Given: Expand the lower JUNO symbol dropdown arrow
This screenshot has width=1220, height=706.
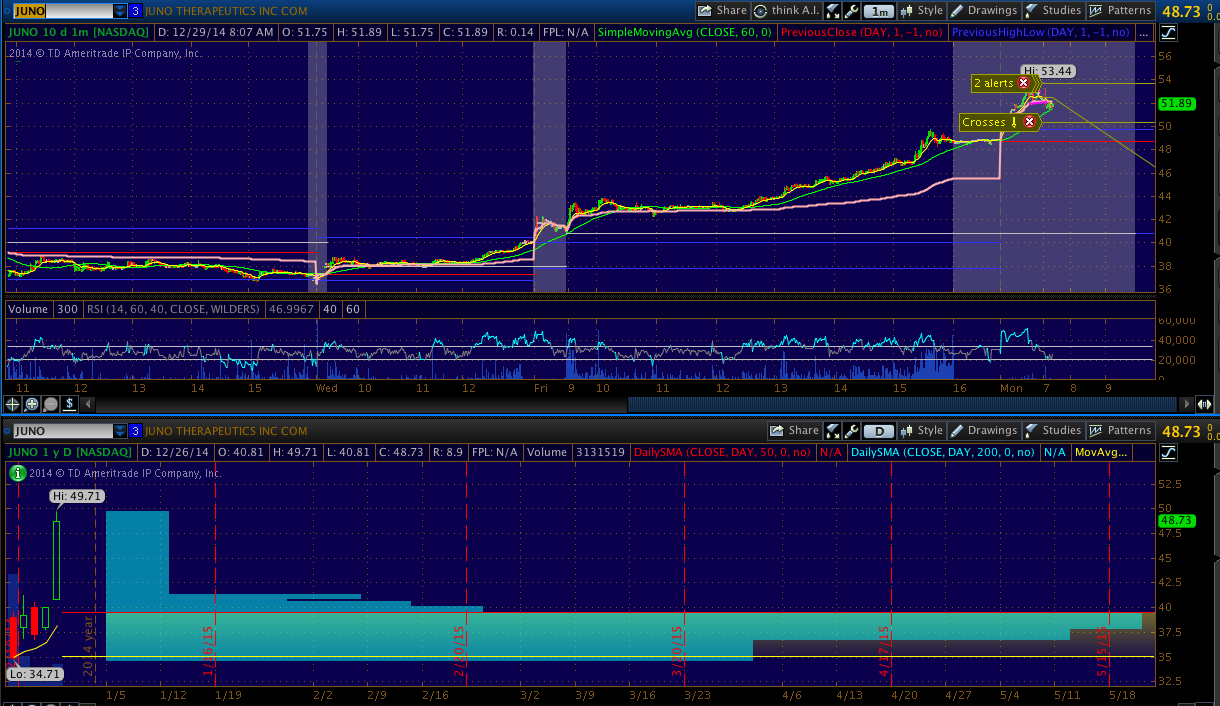Looking at the screenshot, I should coord(120,431).
